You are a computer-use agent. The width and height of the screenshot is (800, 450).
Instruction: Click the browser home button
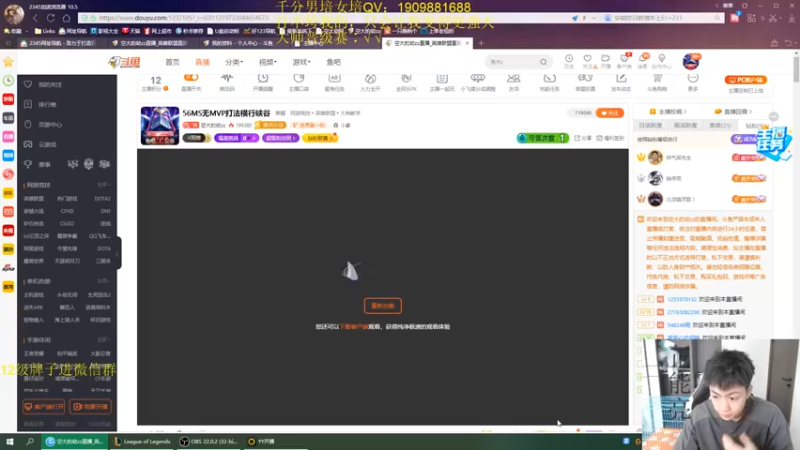(66, 18)
